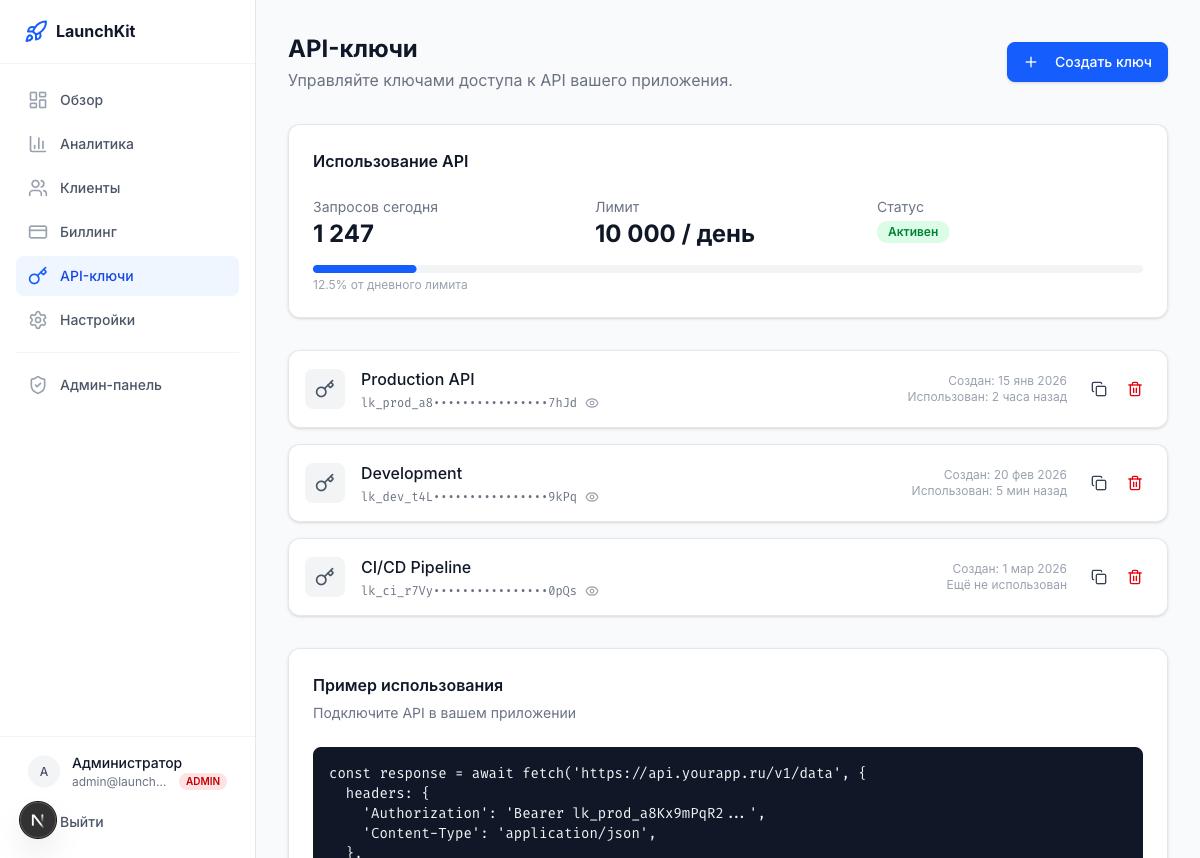Copy the Production API key

(1099, 389)
